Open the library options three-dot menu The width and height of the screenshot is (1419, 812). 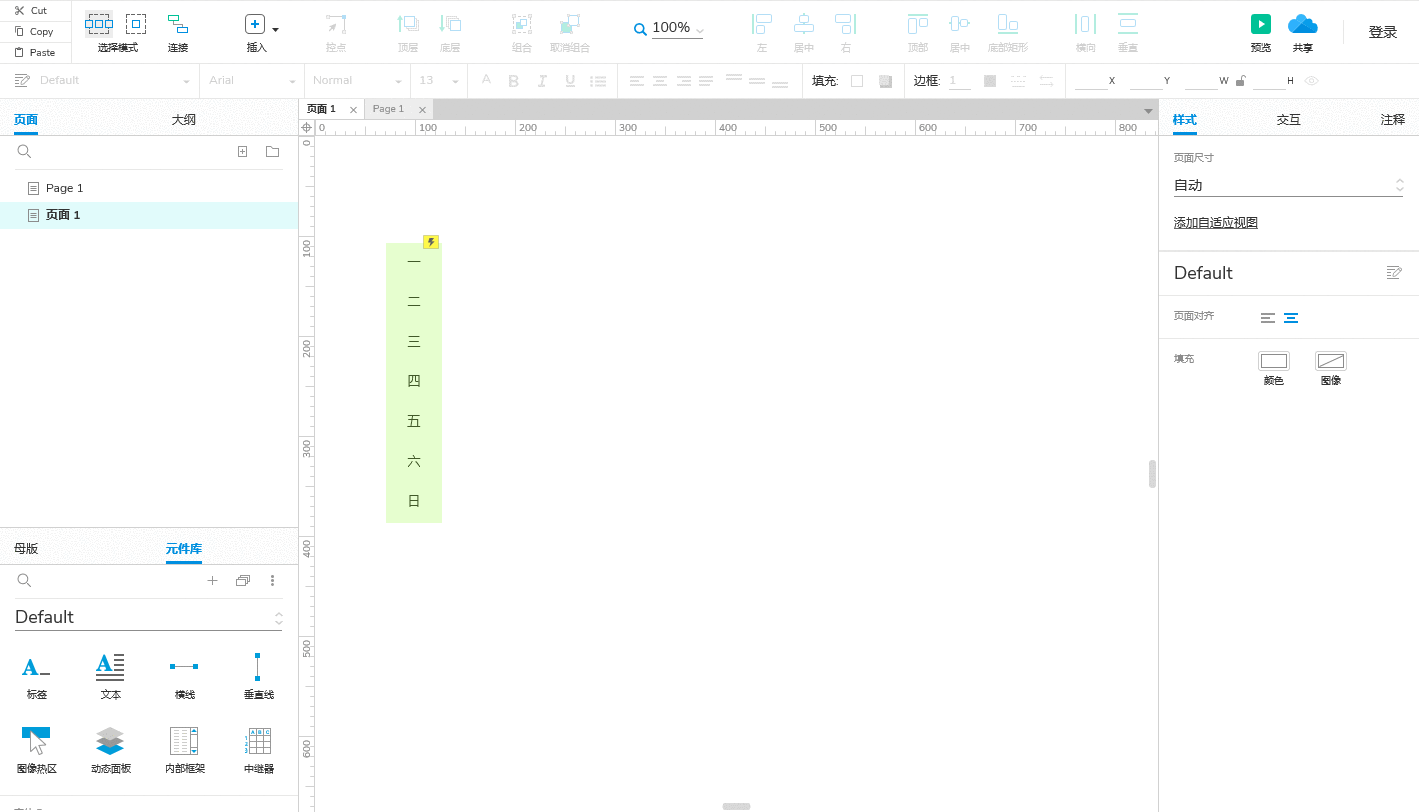click(x=272, y=580)
